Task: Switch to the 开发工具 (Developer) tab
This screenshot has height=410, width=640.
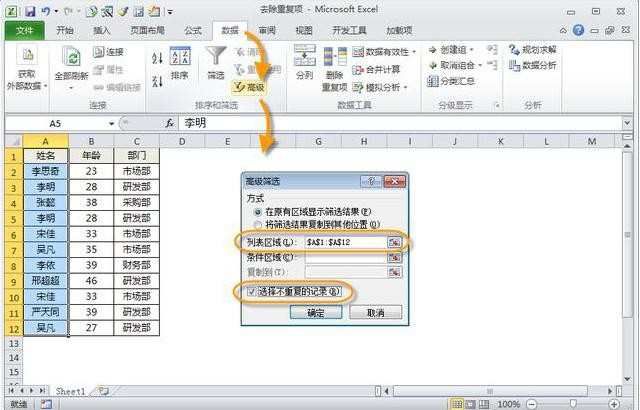Action: click(x=349, y=30)
